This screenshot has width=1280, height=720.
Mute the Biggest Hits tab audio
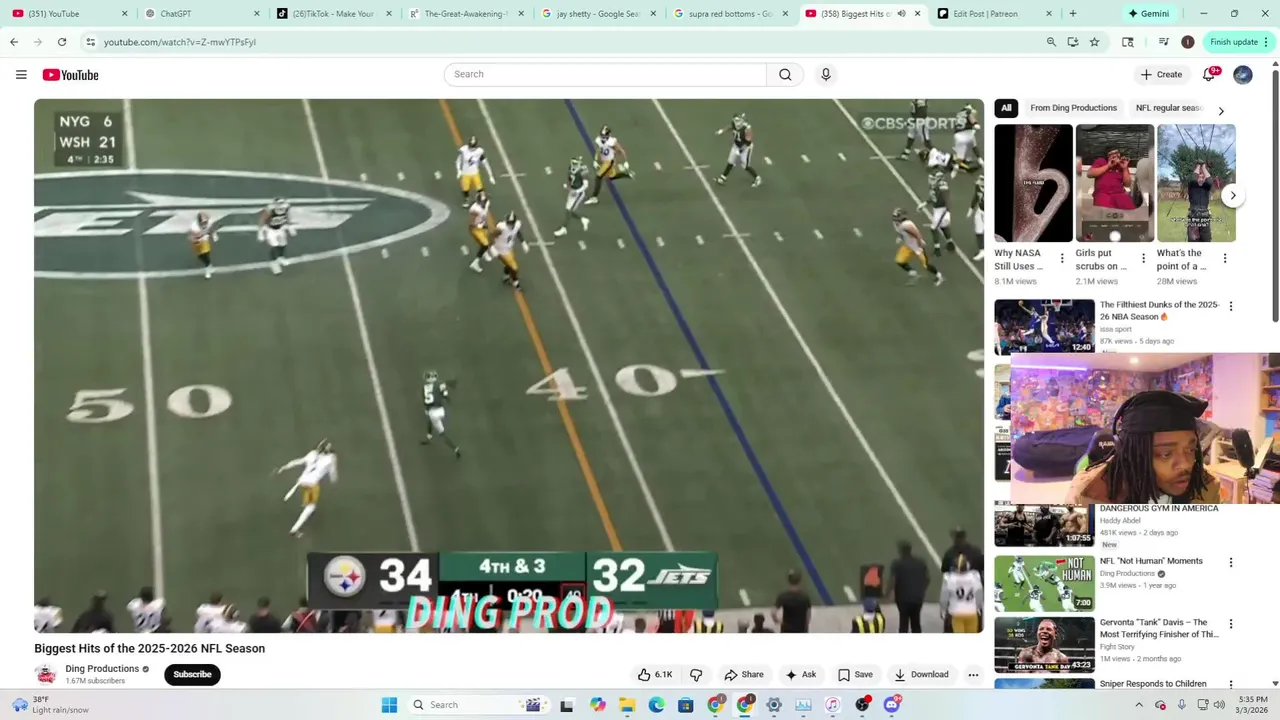901,14
